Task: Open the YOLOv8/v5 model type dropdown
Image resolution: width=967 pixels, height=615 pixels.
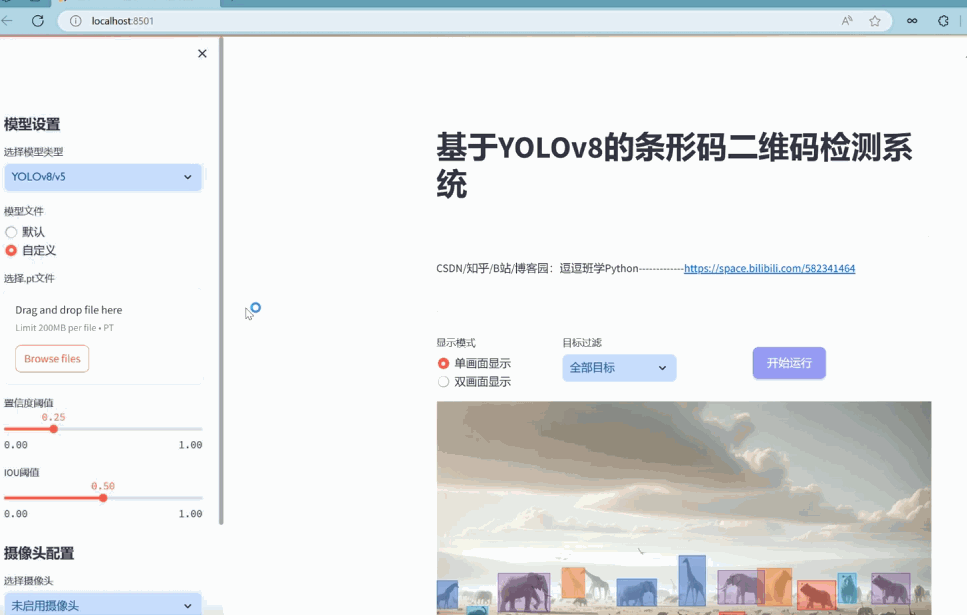Action: point(103,177)
